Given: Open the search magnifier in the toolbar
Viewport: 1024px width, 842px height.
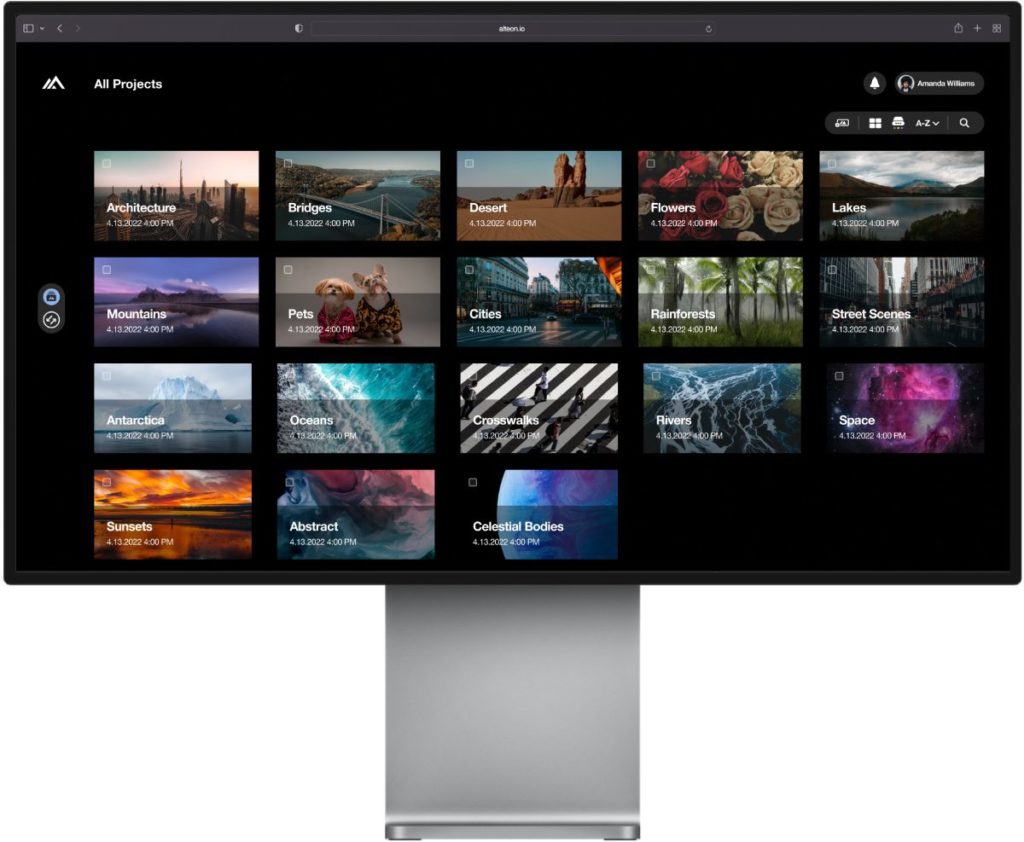Looking at the screenshot, I should click(x=964, y=123).
